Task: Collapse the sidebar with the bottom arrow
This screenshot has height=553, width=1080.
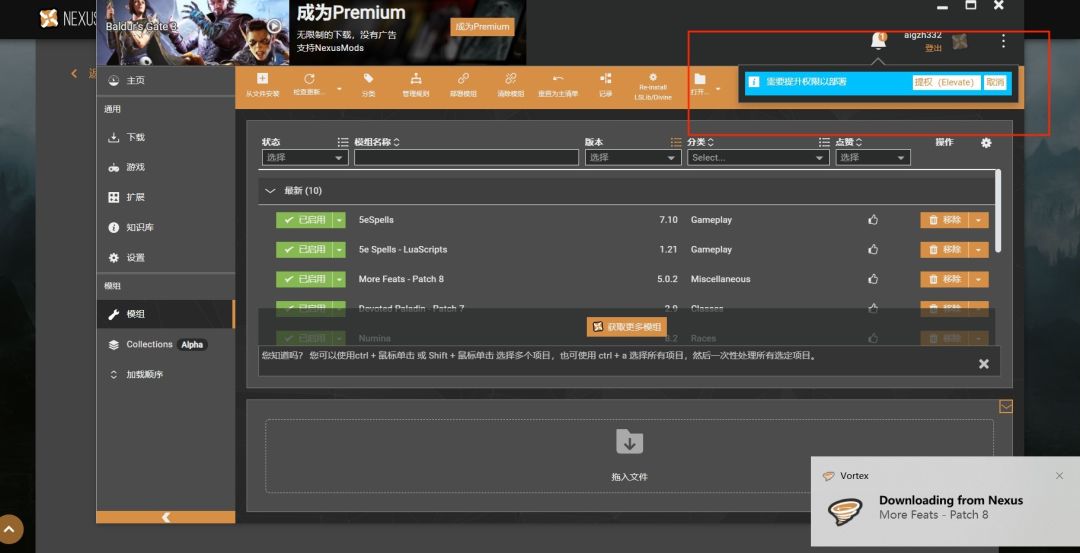Action: [x=166, y=517]
